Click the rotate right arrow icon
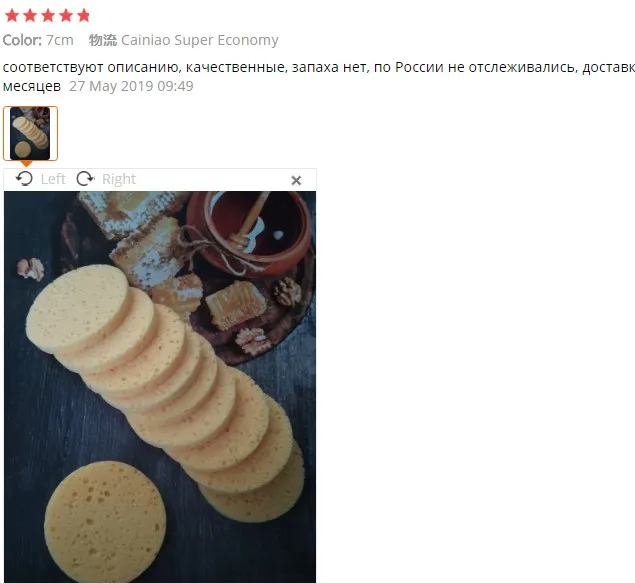This screenshot has width=635, height=584. point(85,179)
